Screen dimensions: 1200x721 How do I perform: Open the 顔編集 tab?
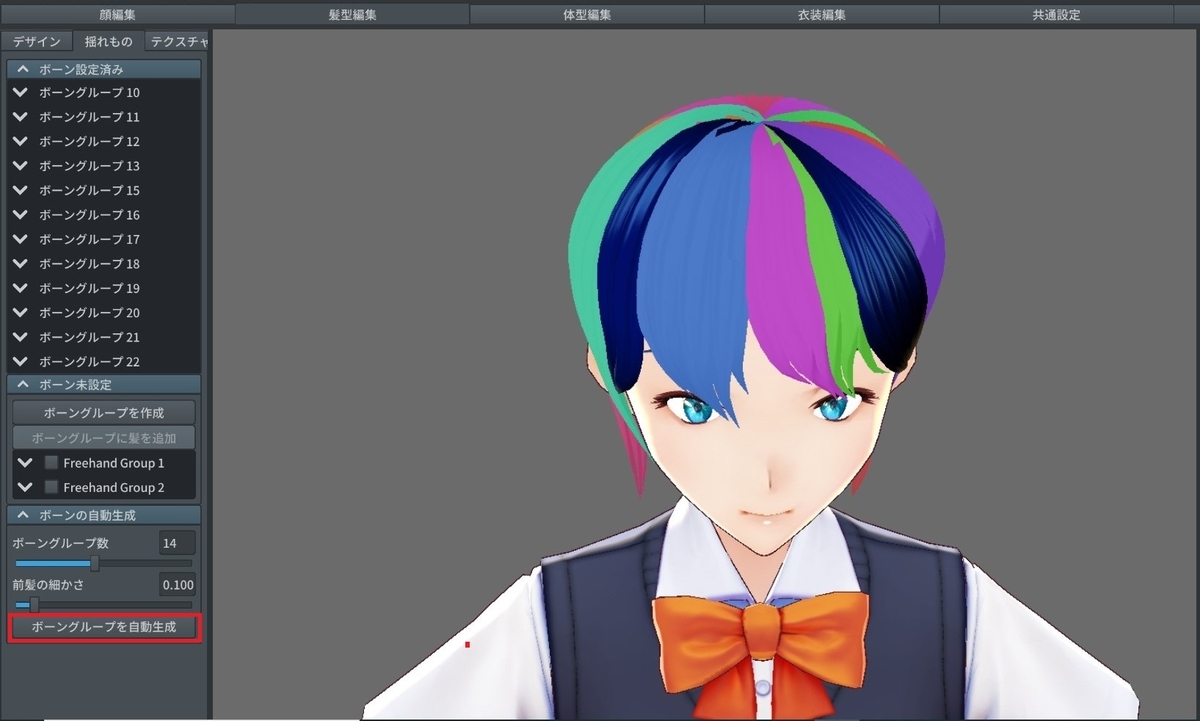117,14
